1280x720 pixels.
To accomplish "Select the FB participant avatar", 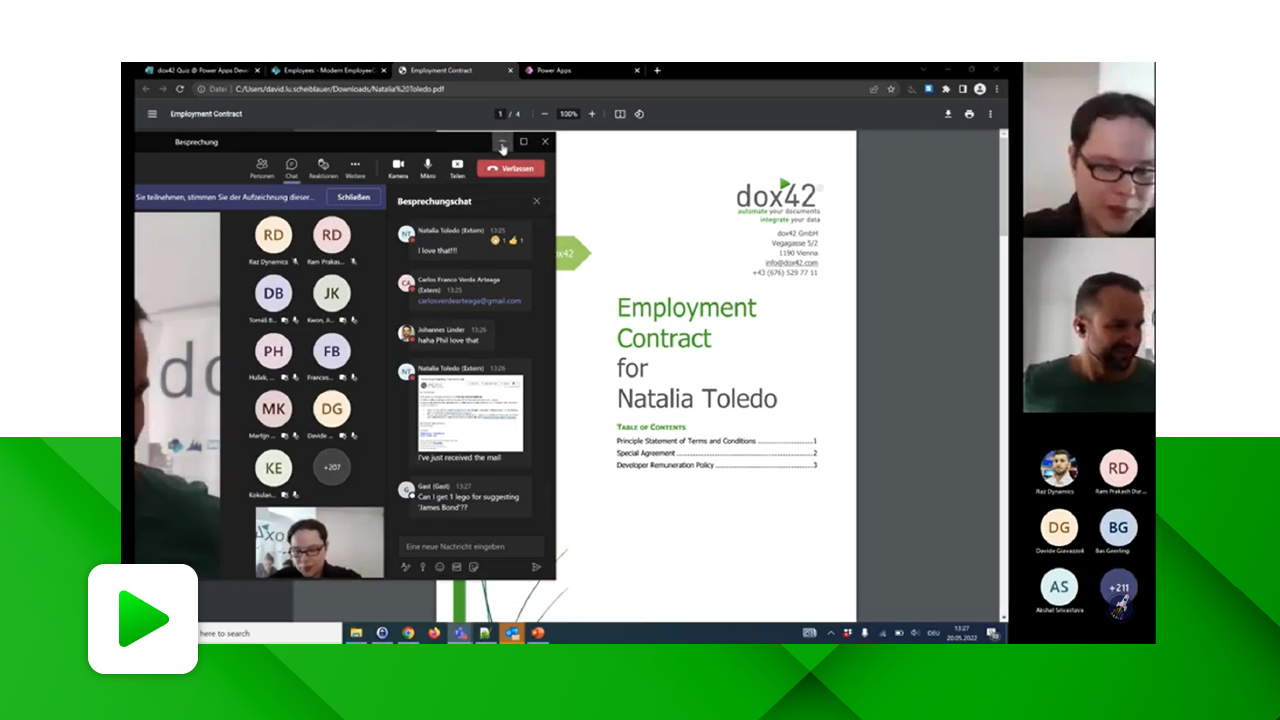I will coord(332,351).
